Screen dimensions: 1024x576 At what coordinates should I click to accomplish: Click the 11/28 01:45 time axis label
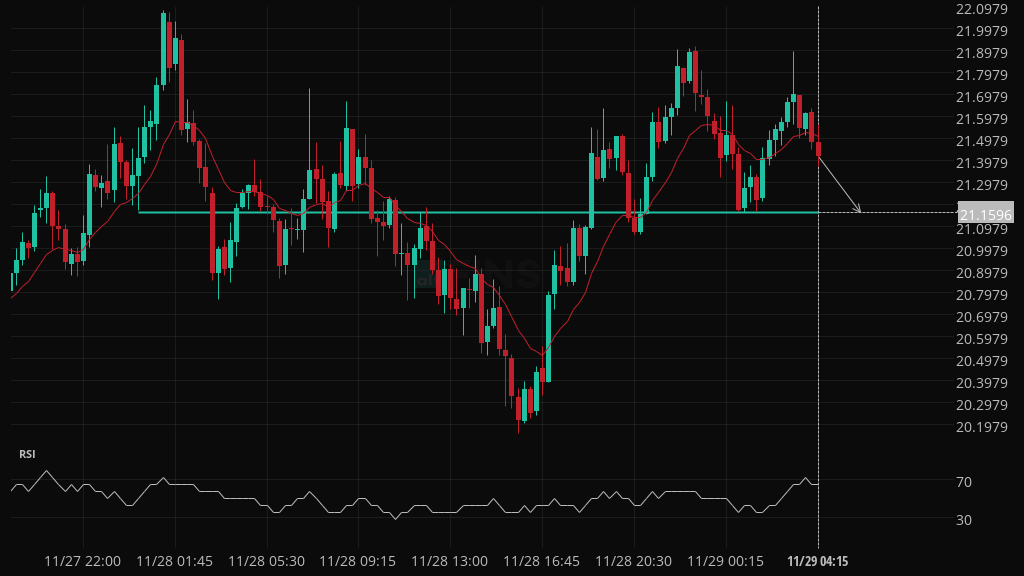pos(174,560)
